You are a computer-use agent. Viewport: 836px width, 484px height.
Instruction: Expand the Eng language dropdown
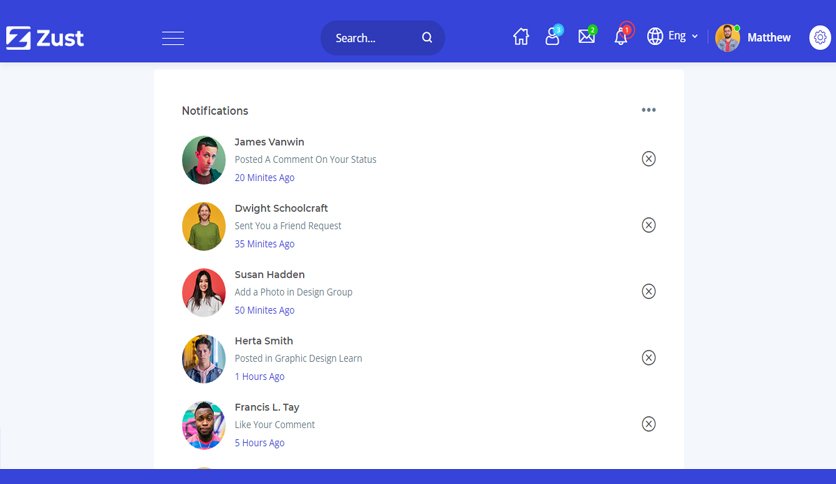coord(683,36)
